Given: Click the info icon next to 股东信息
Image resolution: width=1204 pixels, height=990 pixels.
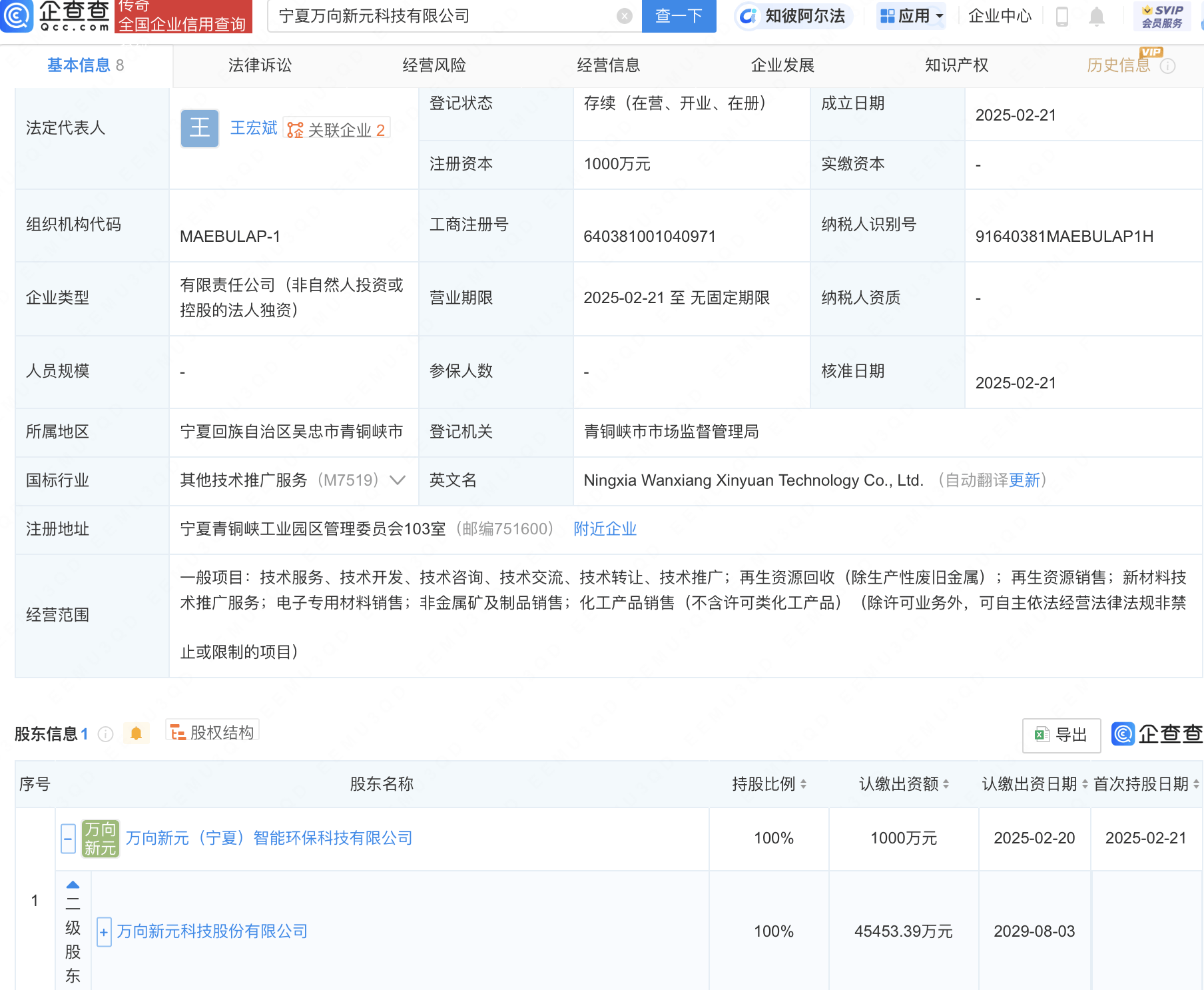Looking at the screenshot, I should click(105, 734).
